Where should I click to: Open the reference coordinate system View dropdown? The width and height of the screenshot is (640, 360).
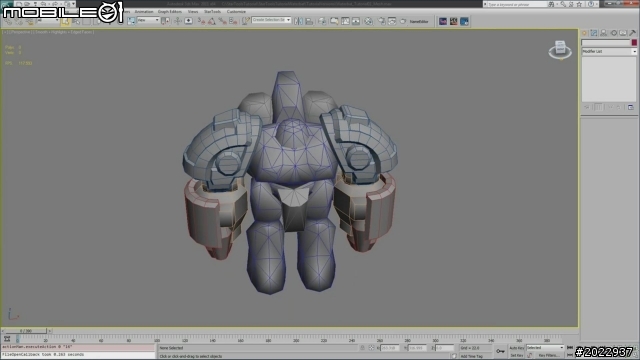pos(148,20)
